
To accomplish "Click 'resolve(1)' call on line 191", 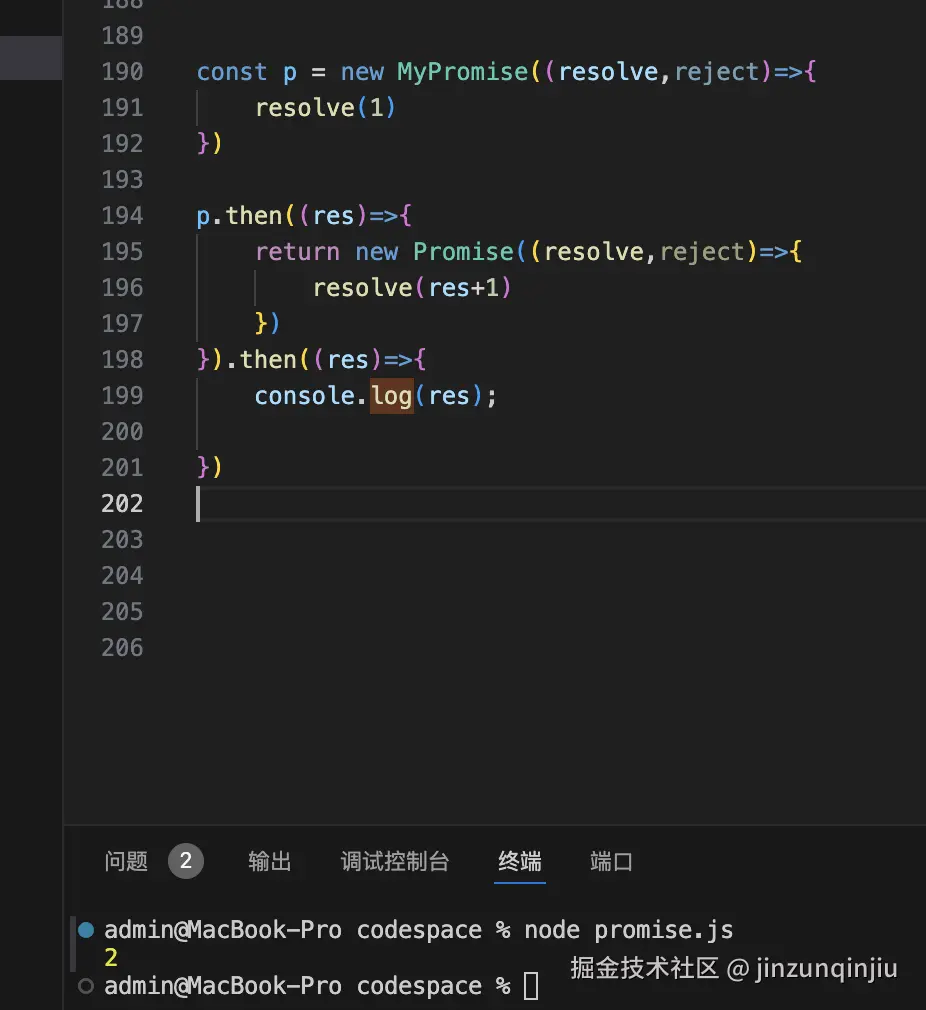I will (325, 108).
